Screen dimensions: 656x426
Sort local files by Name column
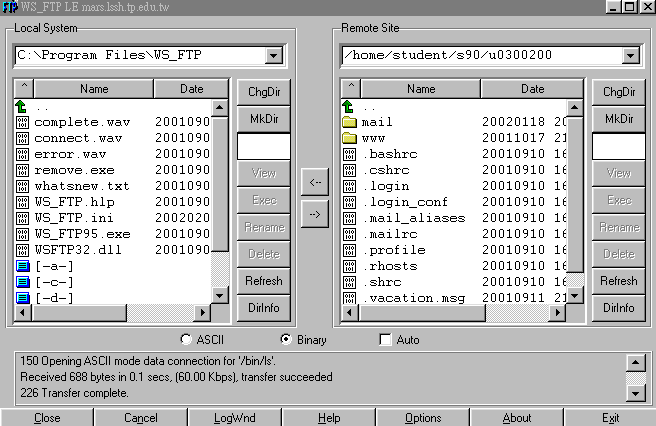94,88
